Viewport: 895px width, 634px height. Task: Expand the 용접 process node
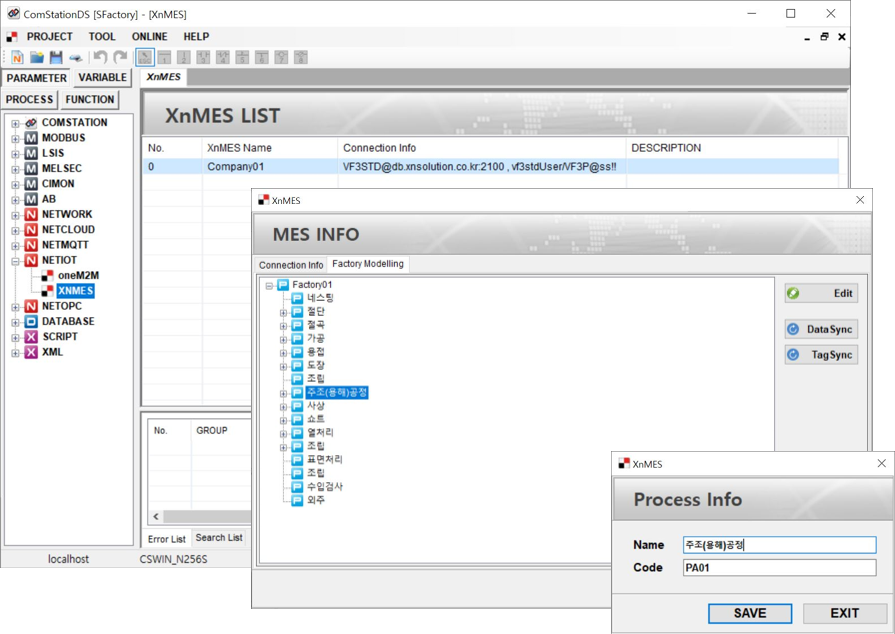[x=283, y=353]
